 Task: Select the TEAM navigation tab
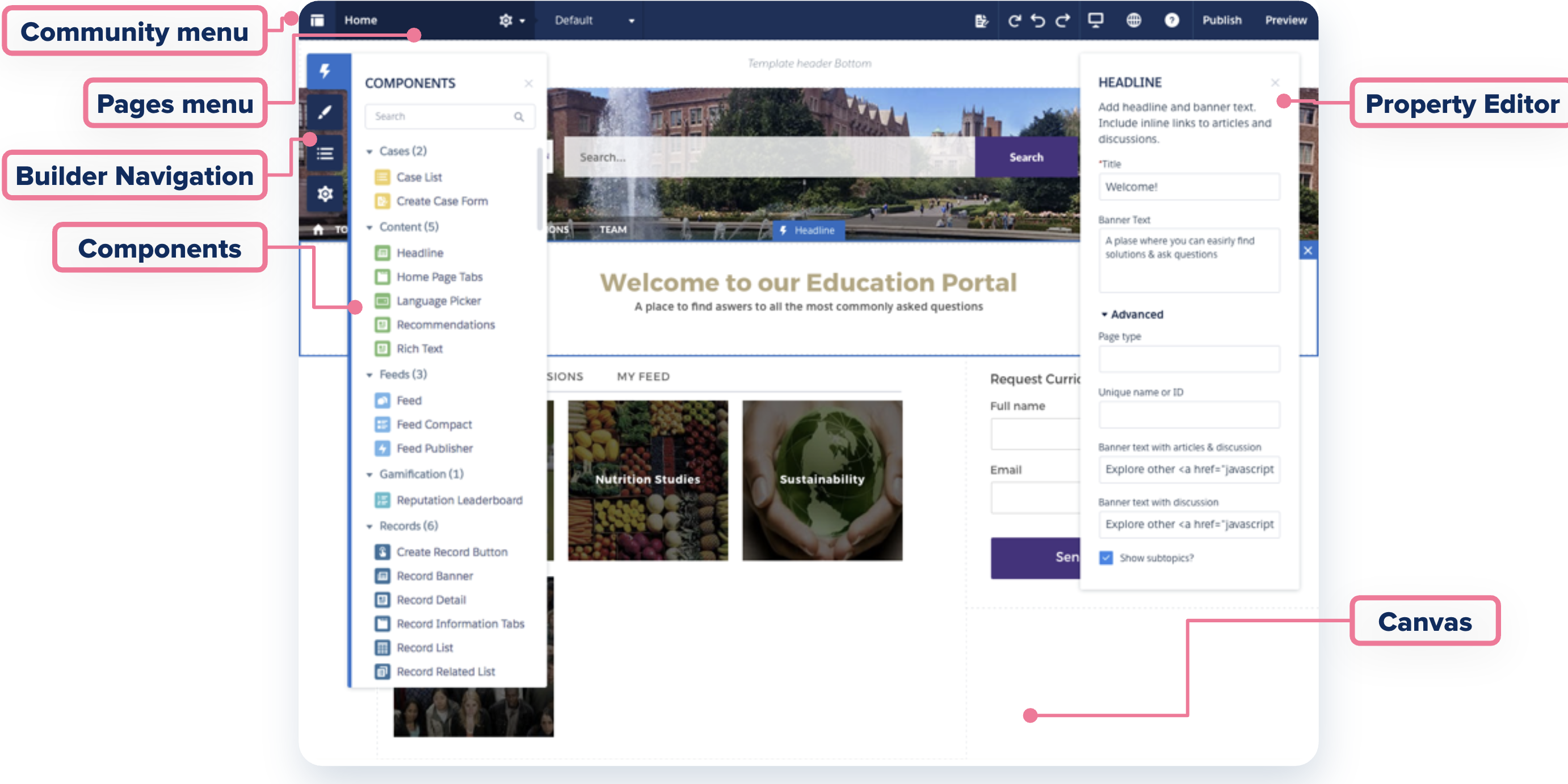612,230
